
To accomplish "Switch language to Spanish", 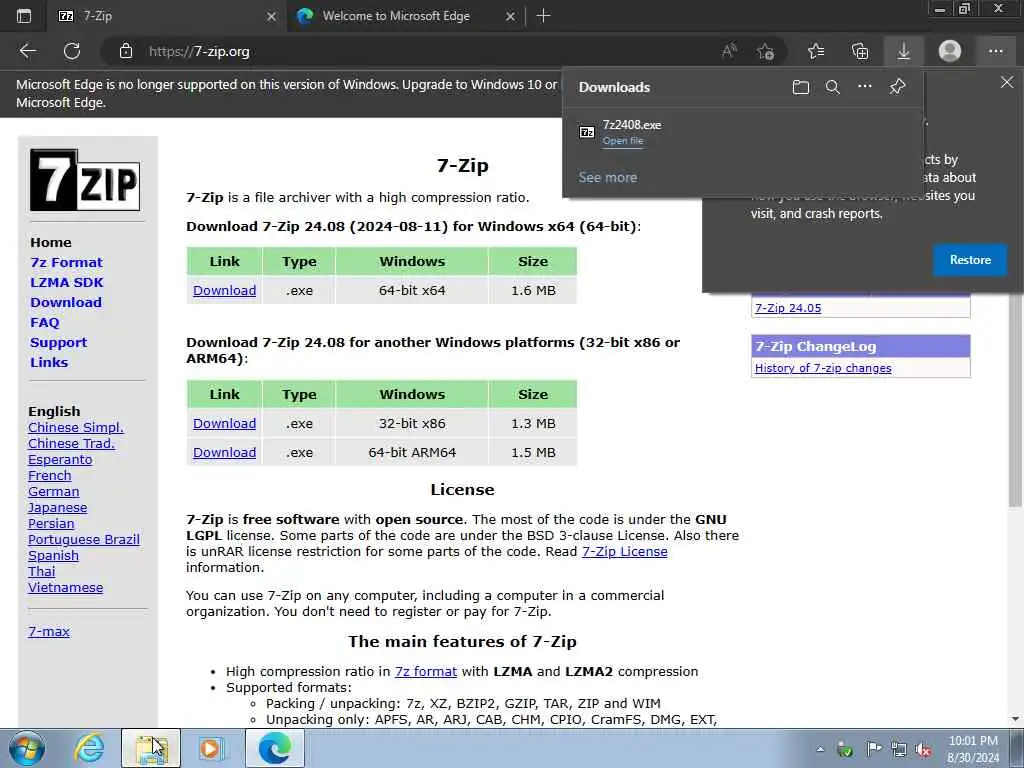I will [x=54, y=556].
